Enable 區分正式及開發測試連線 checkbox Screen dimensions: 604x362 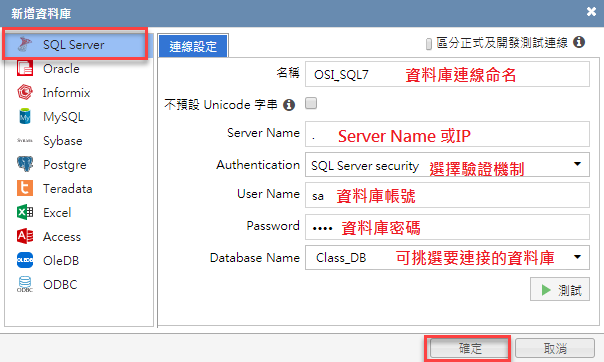429,44
